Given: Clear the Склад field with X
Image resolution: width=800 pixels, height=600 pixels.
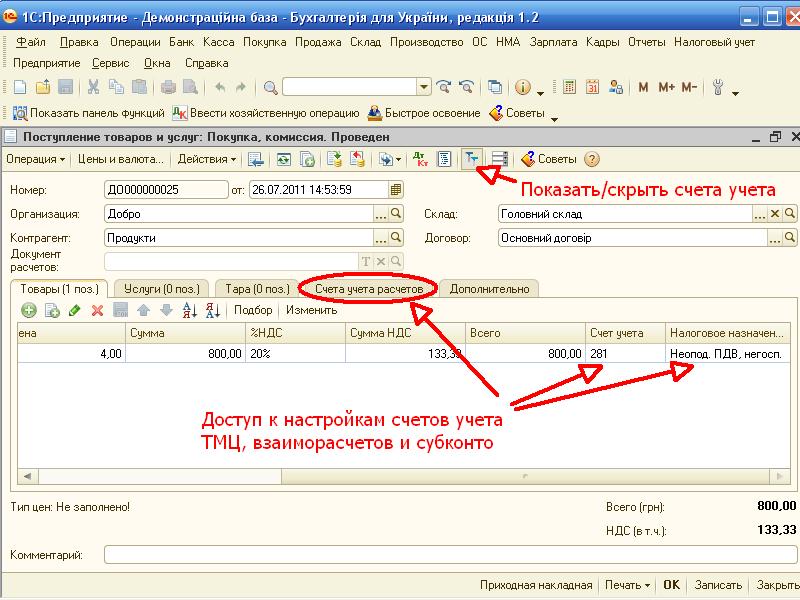Looking at the screenshot, I should pyautogui.click(x=774, y=214).
